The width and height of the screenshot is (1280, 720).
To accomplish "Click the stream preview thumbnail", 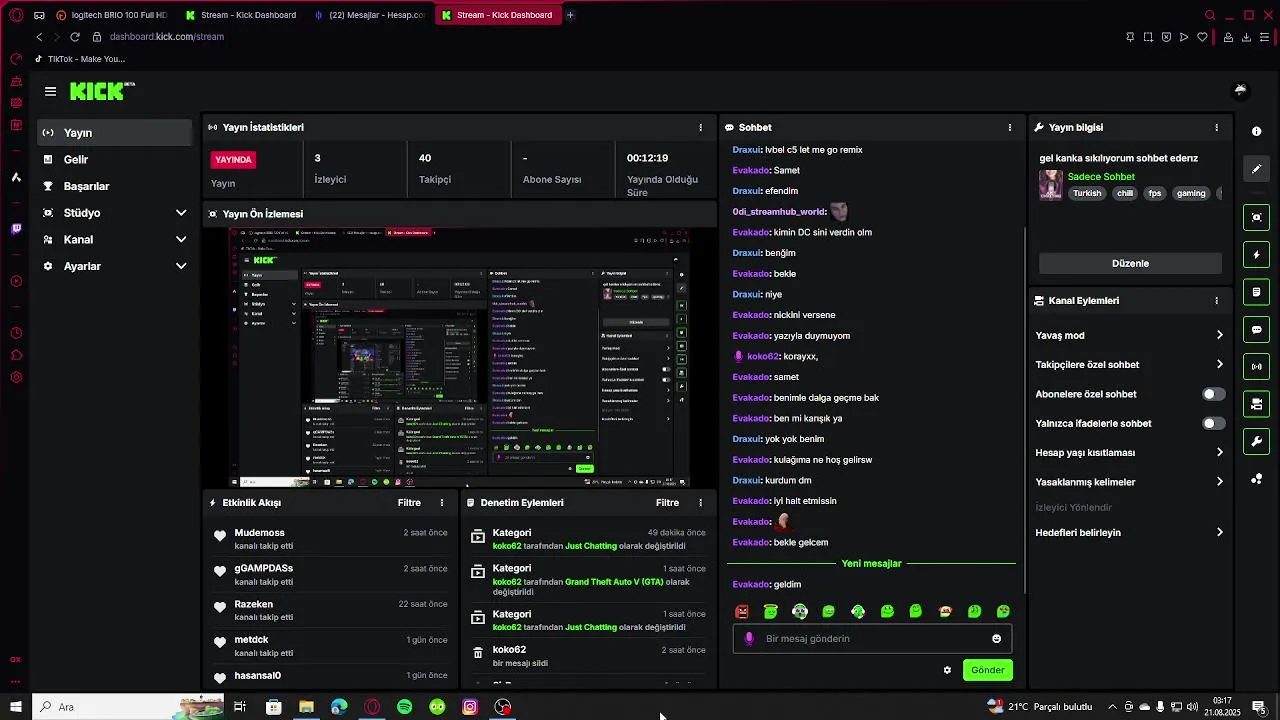I will click(460, 358).
